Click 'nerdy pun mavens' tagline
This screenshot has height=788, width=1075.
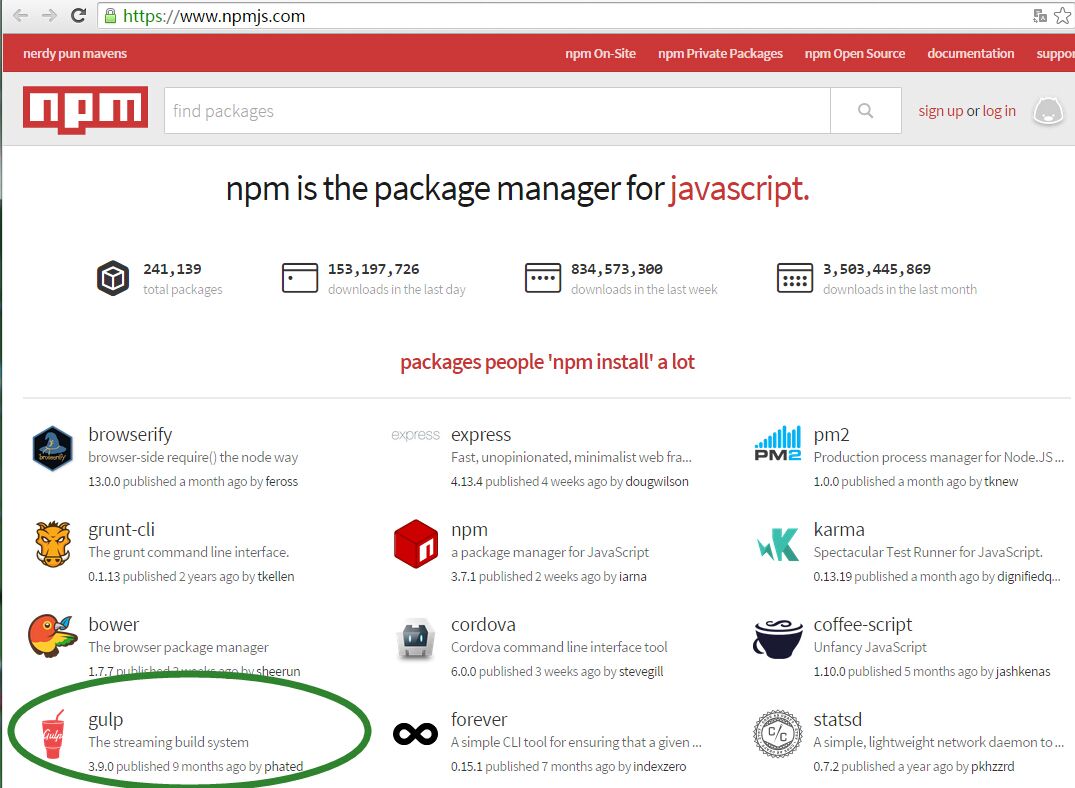point(75,53)
